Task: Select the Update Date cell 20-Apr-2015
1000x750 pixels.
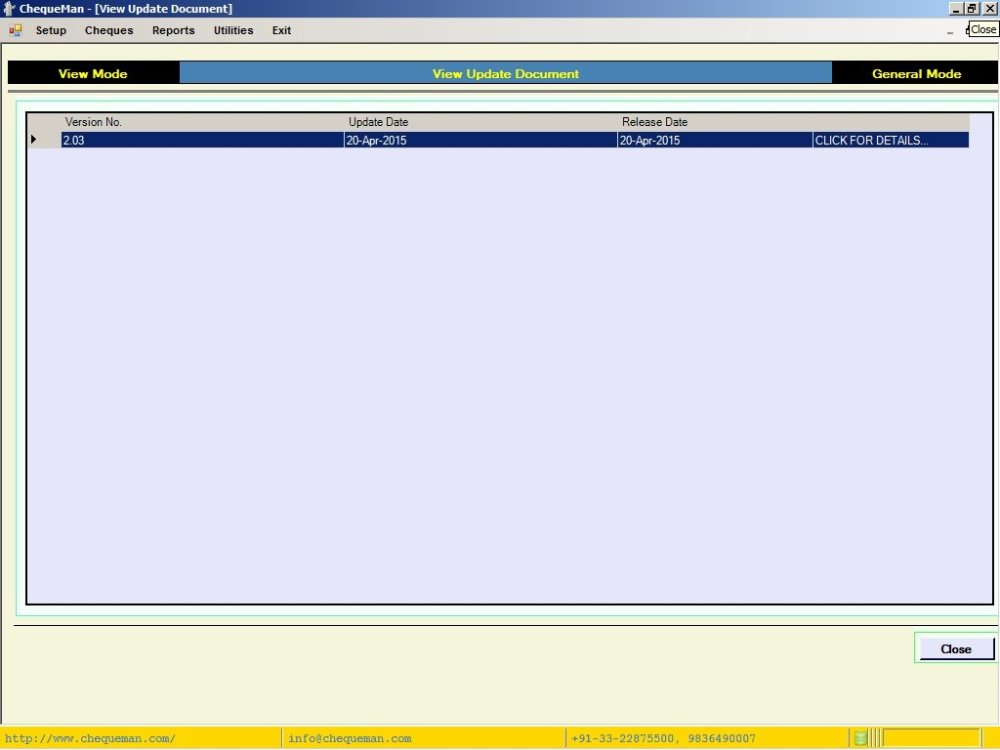Action: click(x=480, y=140)
